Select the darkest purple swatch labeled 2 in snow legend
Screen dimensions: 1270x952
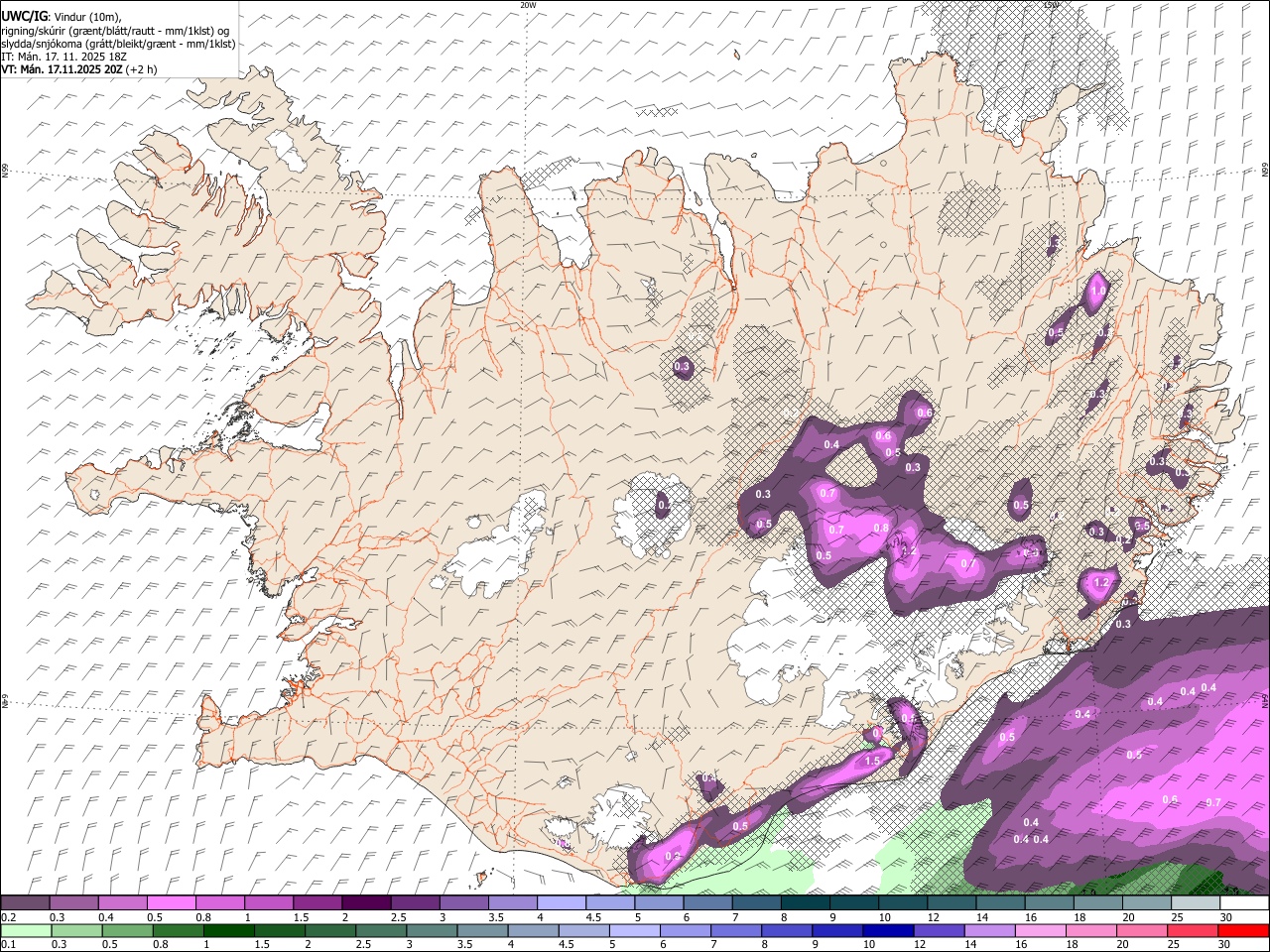[366, 902]
